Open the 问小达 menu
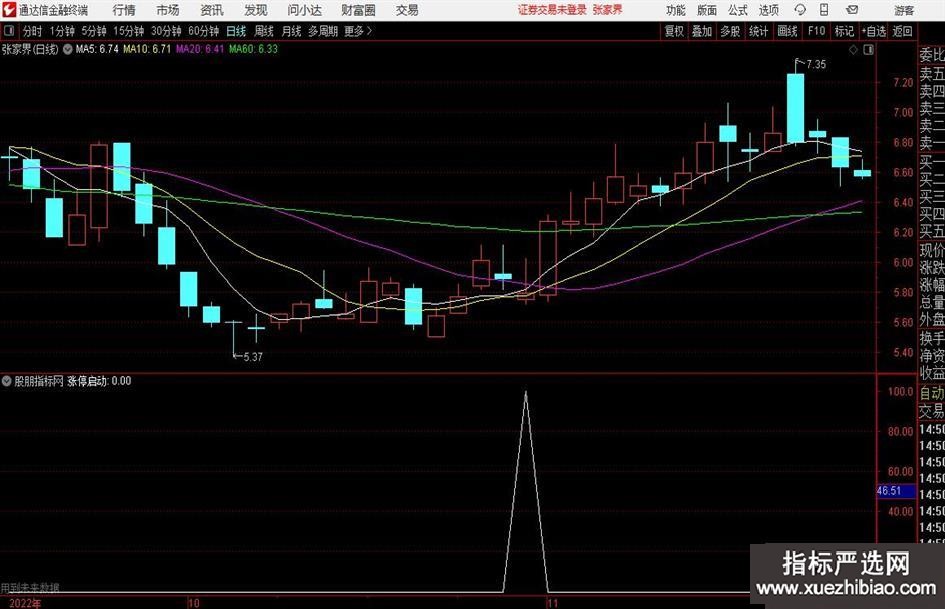 [304, 10]
